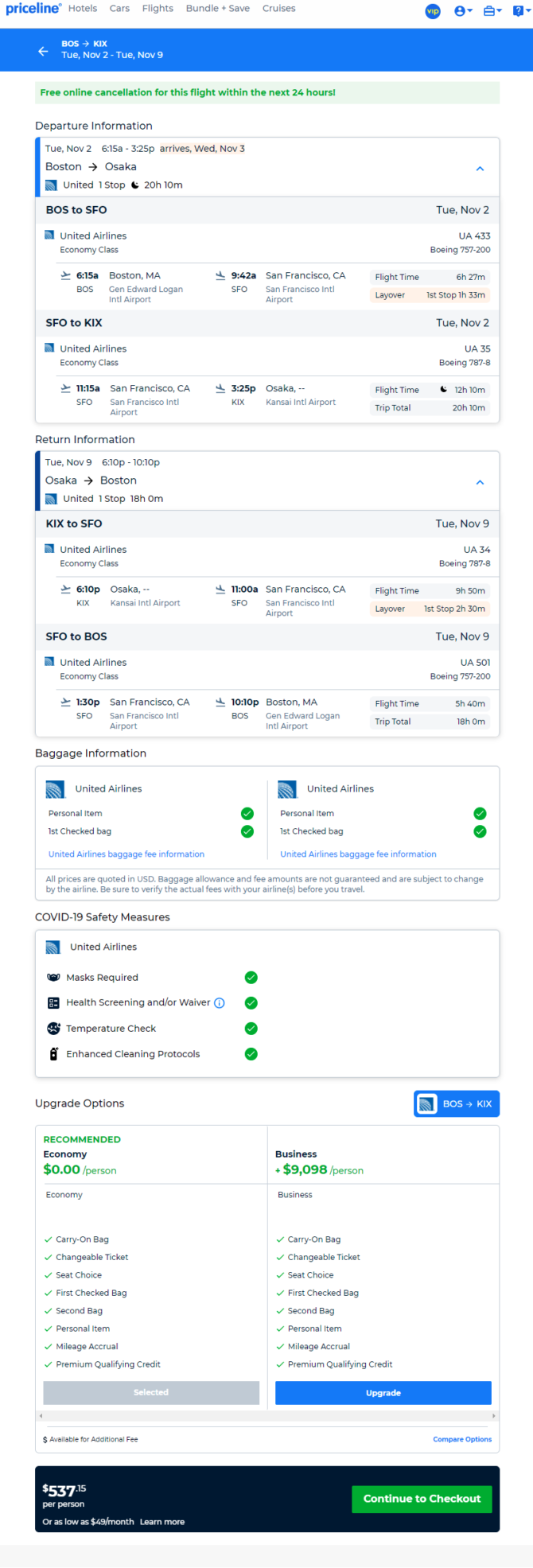Click the VIP badge icon
This screenshot has width=533, height=1568.
pos(433,11)
